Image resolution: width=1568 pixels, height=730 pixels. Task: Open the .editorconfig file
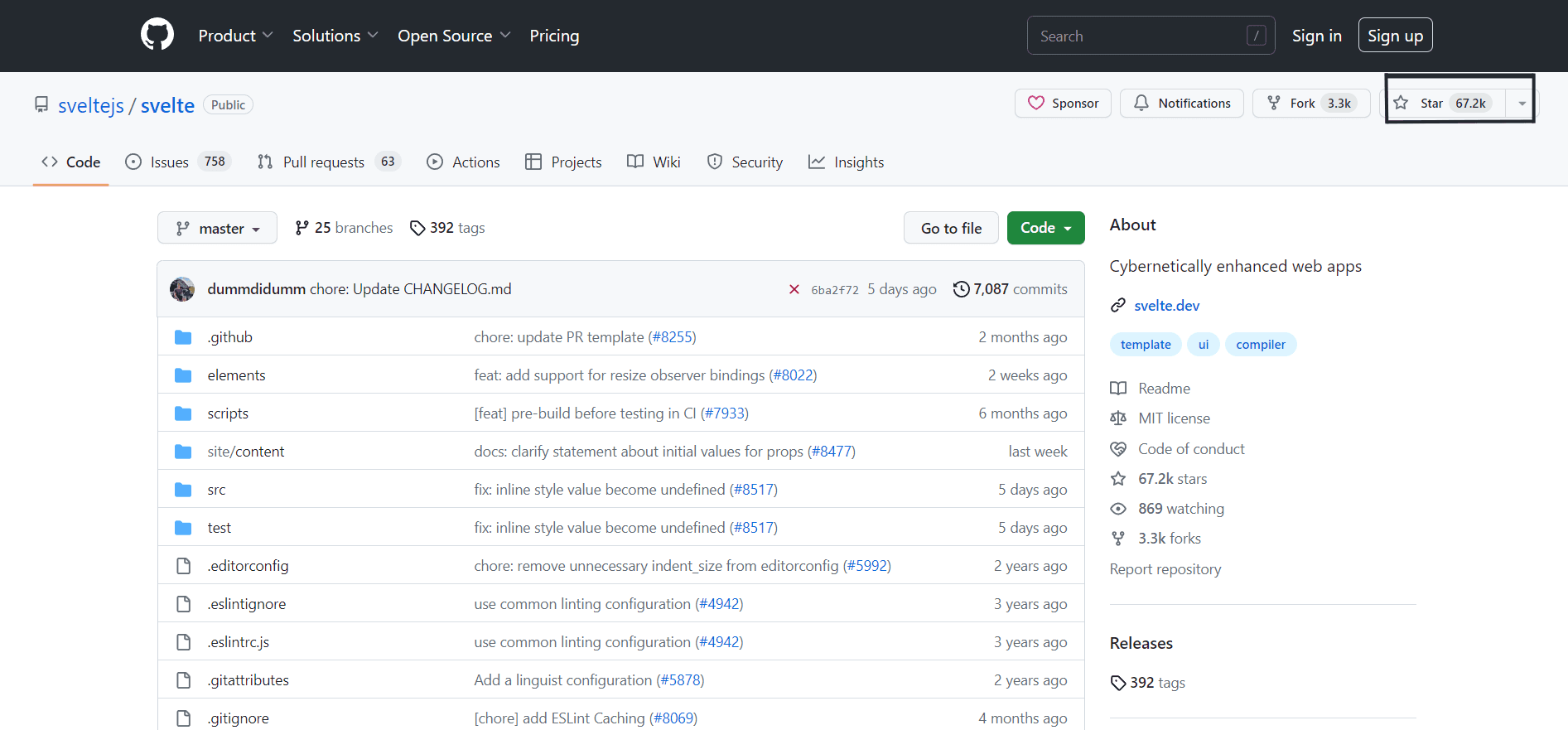coord(248,566)
